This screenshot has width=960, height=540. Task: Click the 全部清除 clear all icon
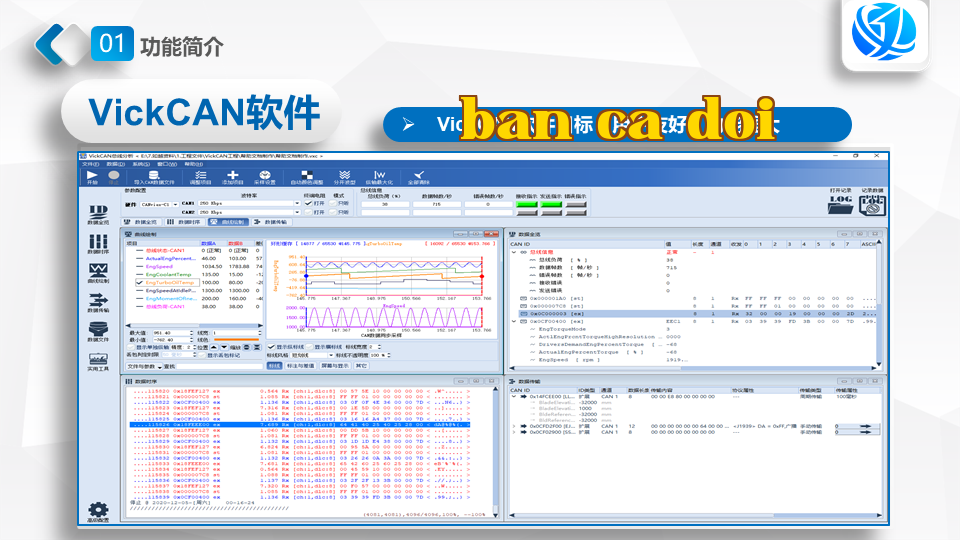click(419, 175)
